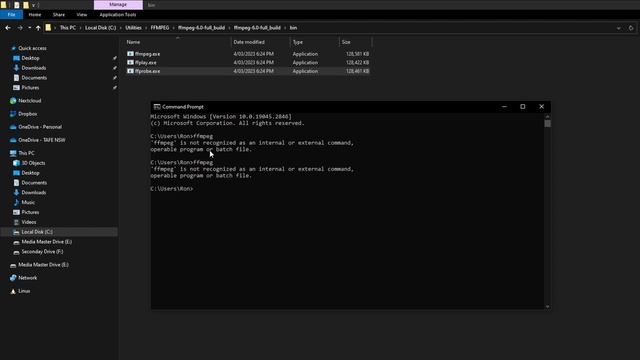
Task: Click the Dropbox sidebar icon
Action: (x=13, y=114)
